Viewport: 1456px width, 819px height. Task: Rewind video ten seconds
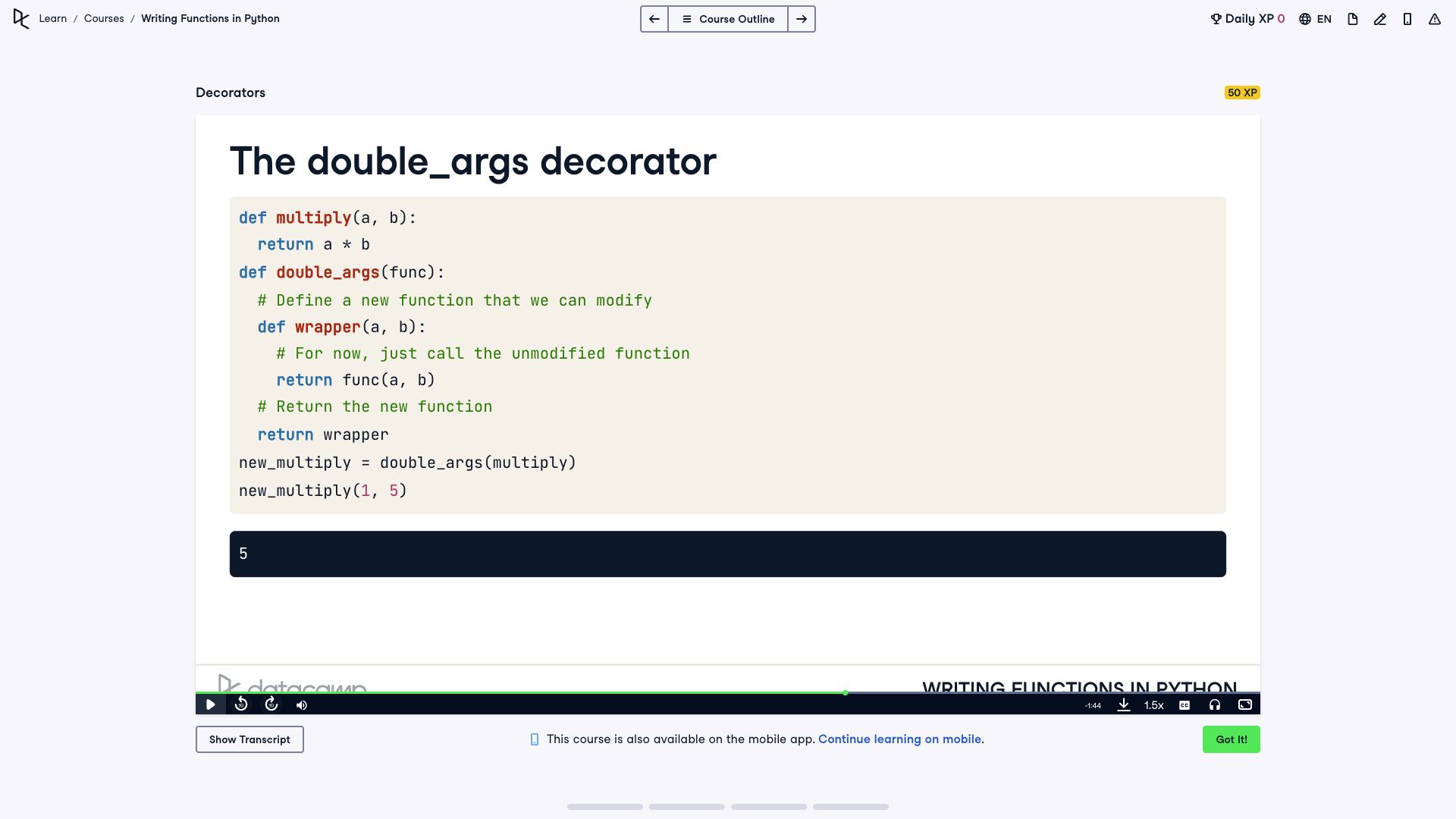coord(241,705)
